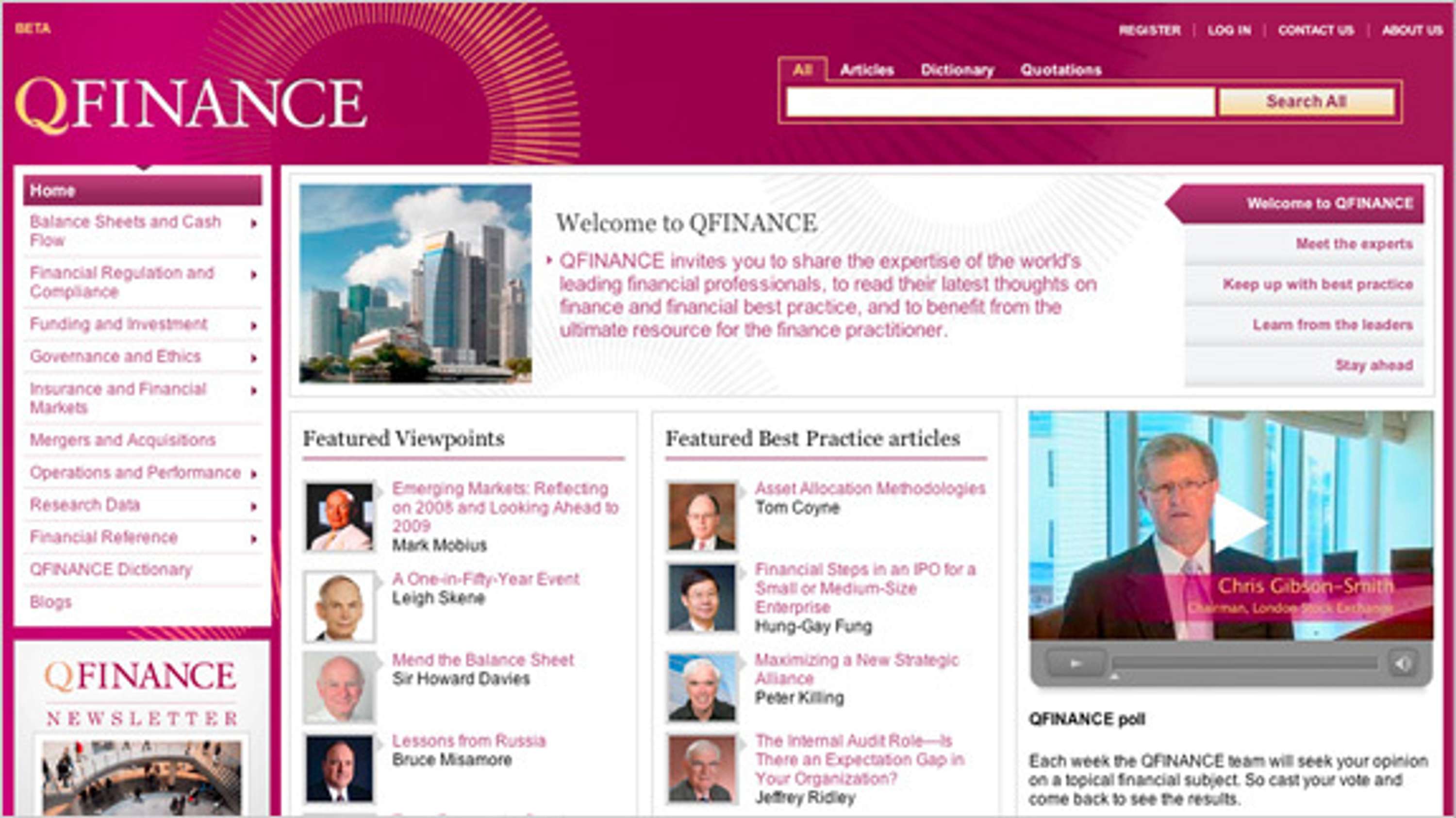Select Welcome to QFINANCE panel tab
Screen dimensions: 1456x818
[x=1295, y=203]
